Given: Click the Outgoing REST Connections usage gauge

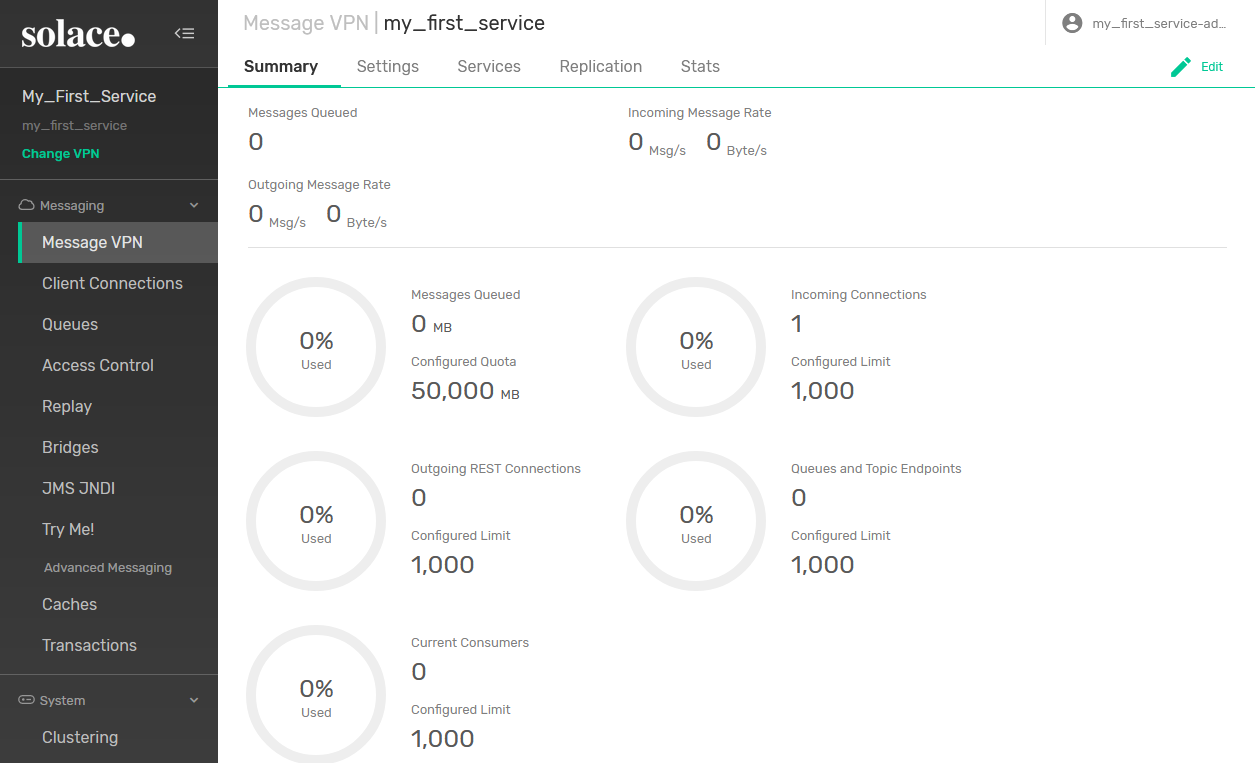Looking at the screenshot, I should (x=316, y=521).
